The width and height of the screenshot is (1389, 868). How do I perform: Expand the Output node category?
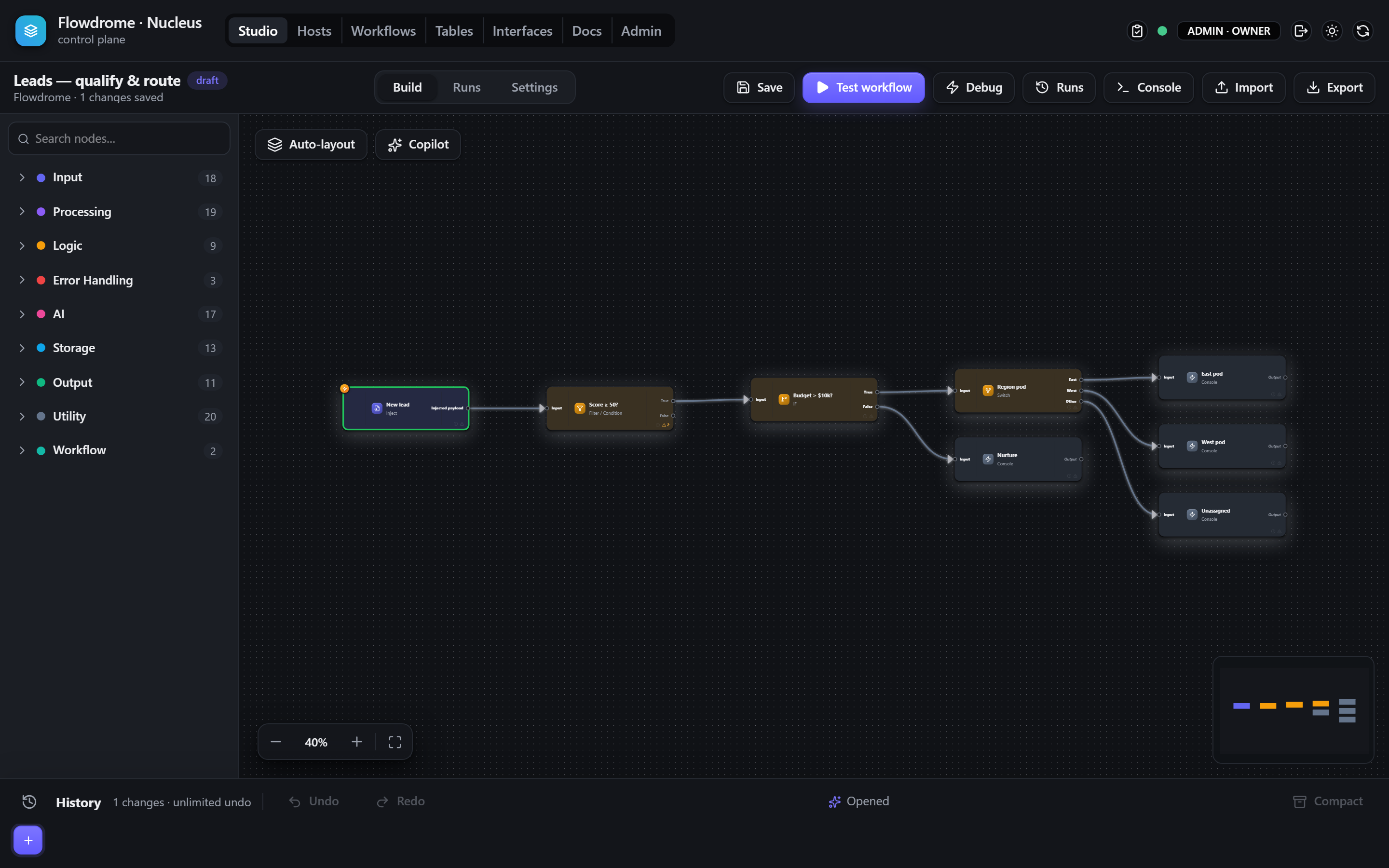click(x=119, y=382)
